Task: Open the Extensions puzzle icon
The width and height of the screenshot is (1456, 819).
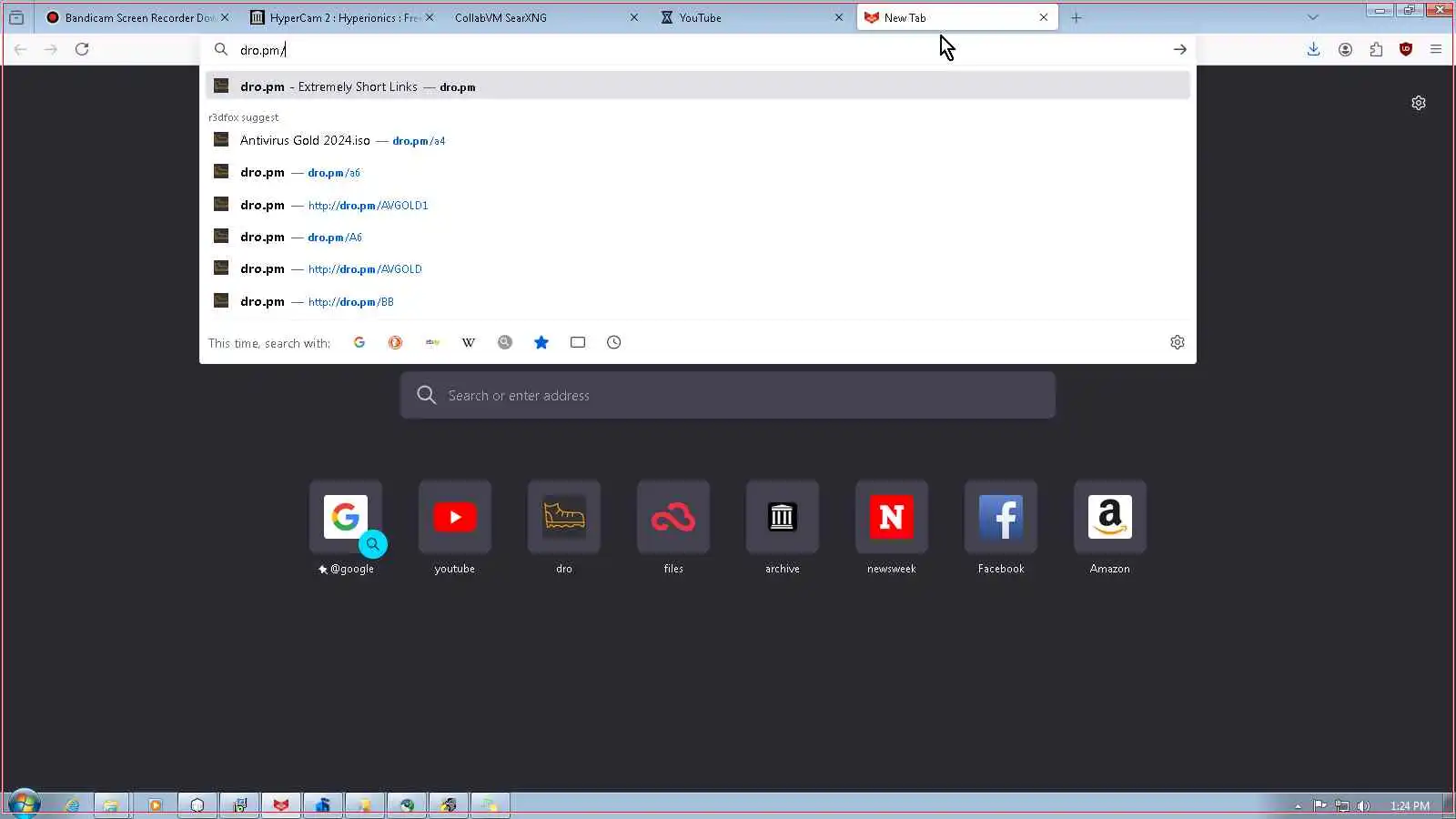Action: [x=1376, y=50]
